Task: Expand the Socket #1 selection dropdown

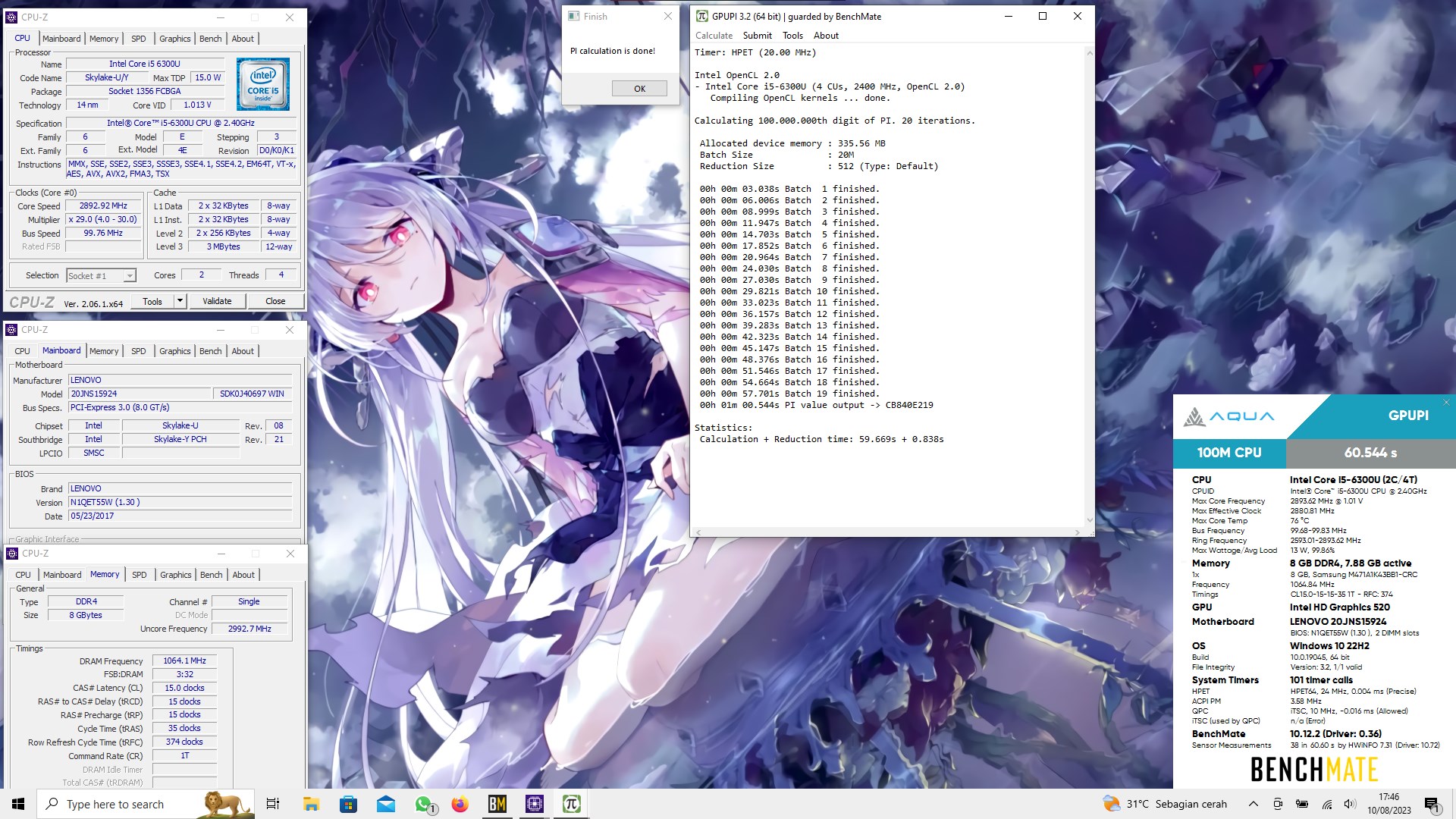Action: click(x=130, y=276)
